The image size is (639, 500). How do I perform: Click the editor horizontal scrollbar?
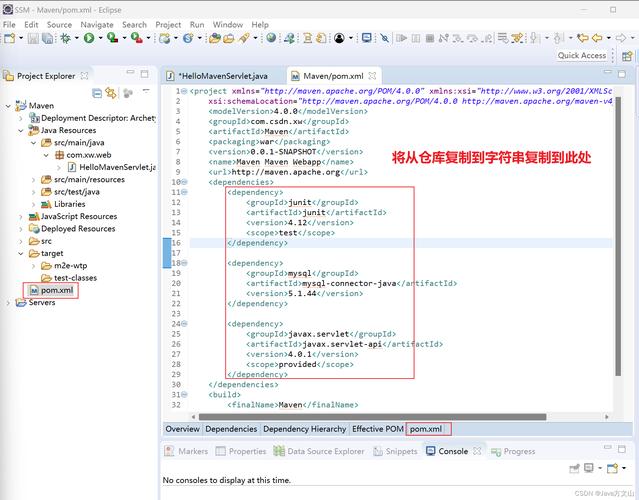(x=372, y=416)
